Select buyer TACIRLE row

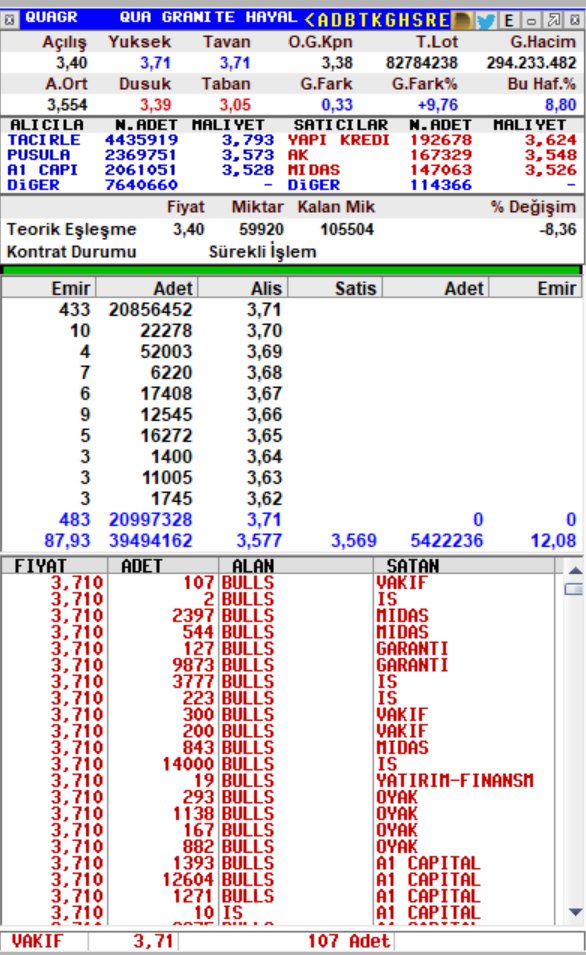point(141,140)
